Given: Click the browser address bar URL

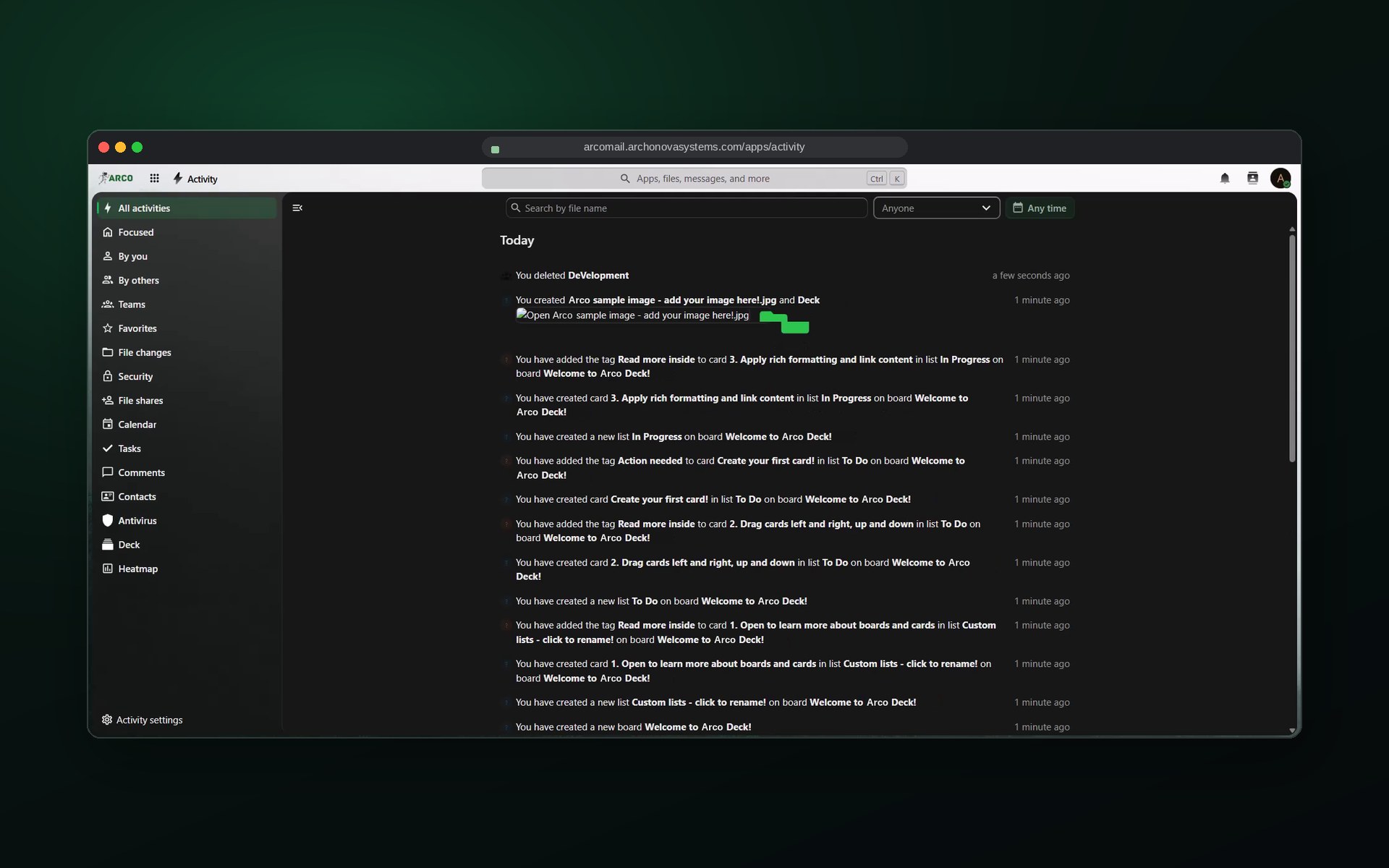Looking at the screenshot, I should [694, 147].
